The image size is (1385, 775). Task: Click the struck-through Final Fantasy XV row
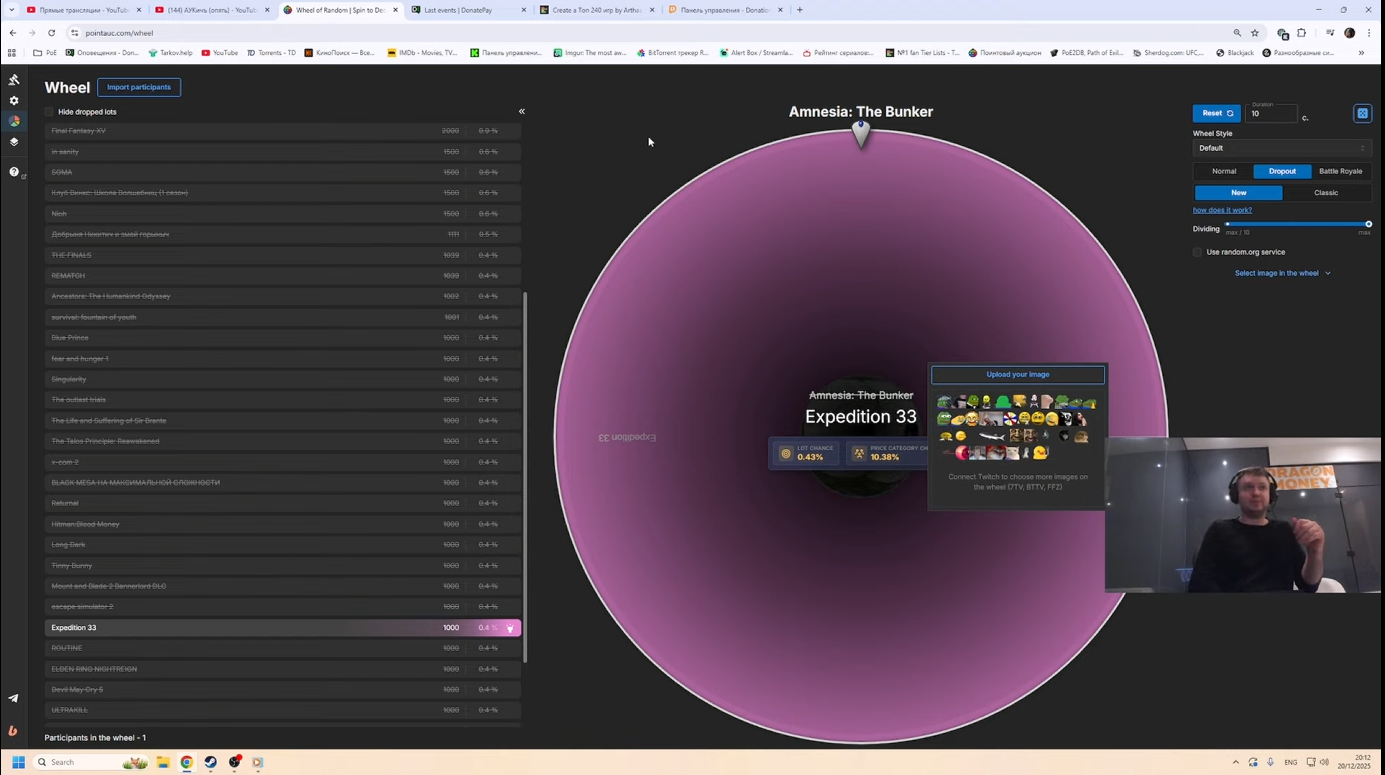coord(283,131)
